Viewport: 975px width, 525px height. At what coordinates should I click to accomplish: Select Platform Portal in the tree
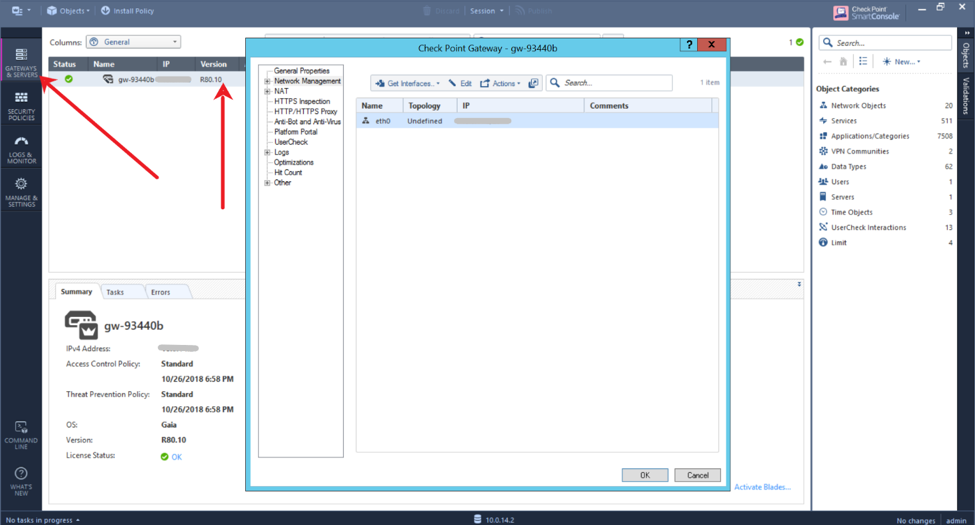(296, 132)
